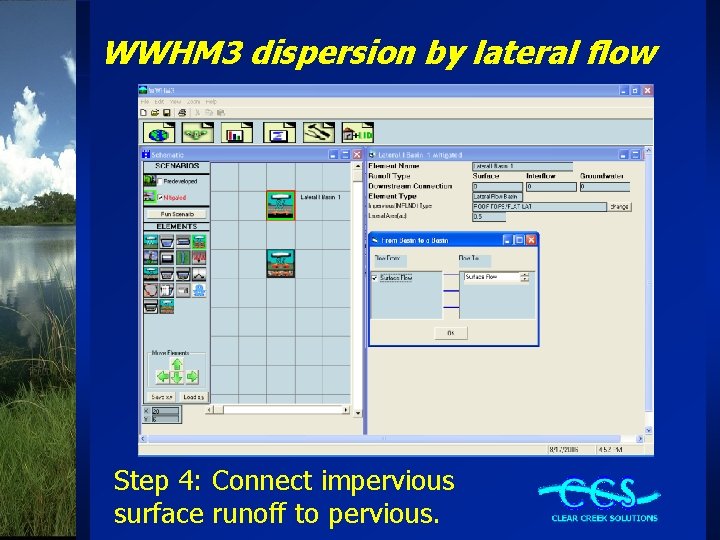Move element right with green right arrow
Image resolution: width=720 pixels, height=540 pixels.
(192, 377)
